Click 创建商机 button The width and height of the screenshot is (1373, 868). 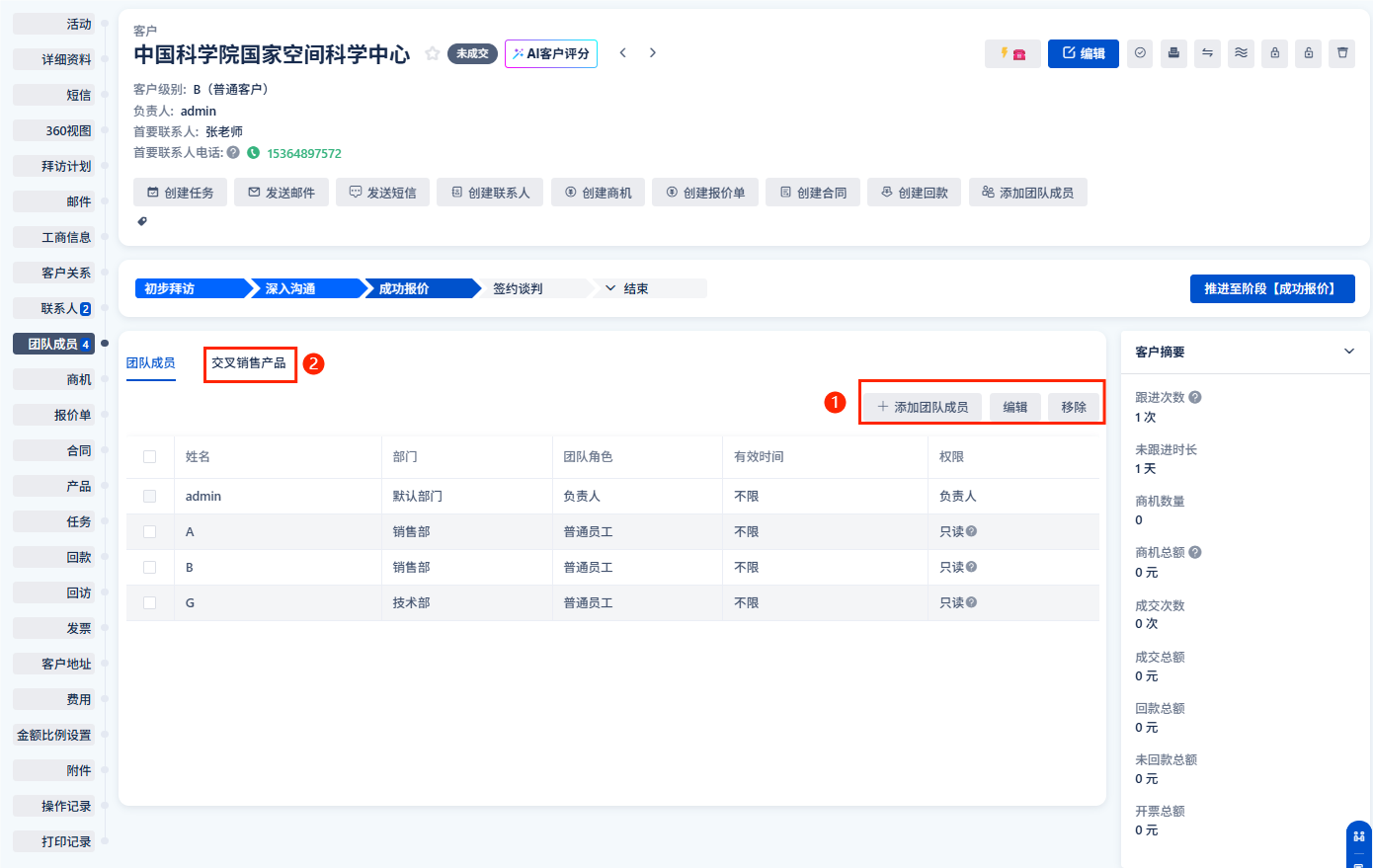pyautogui.click(x=599, y=193)
